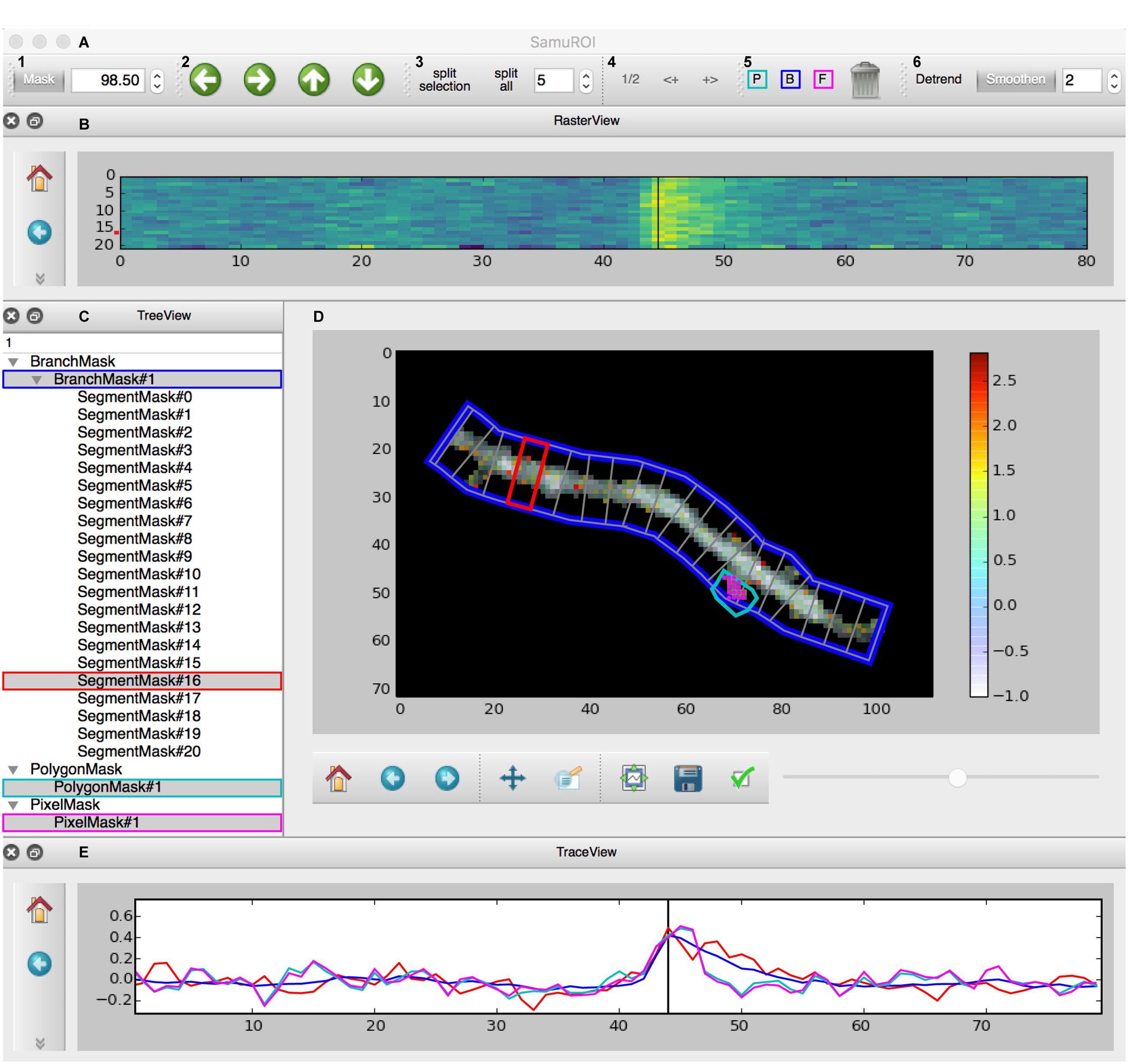Click the green up arrow toolbar icon
The image size is (1128, 1064).
(314, 79)
